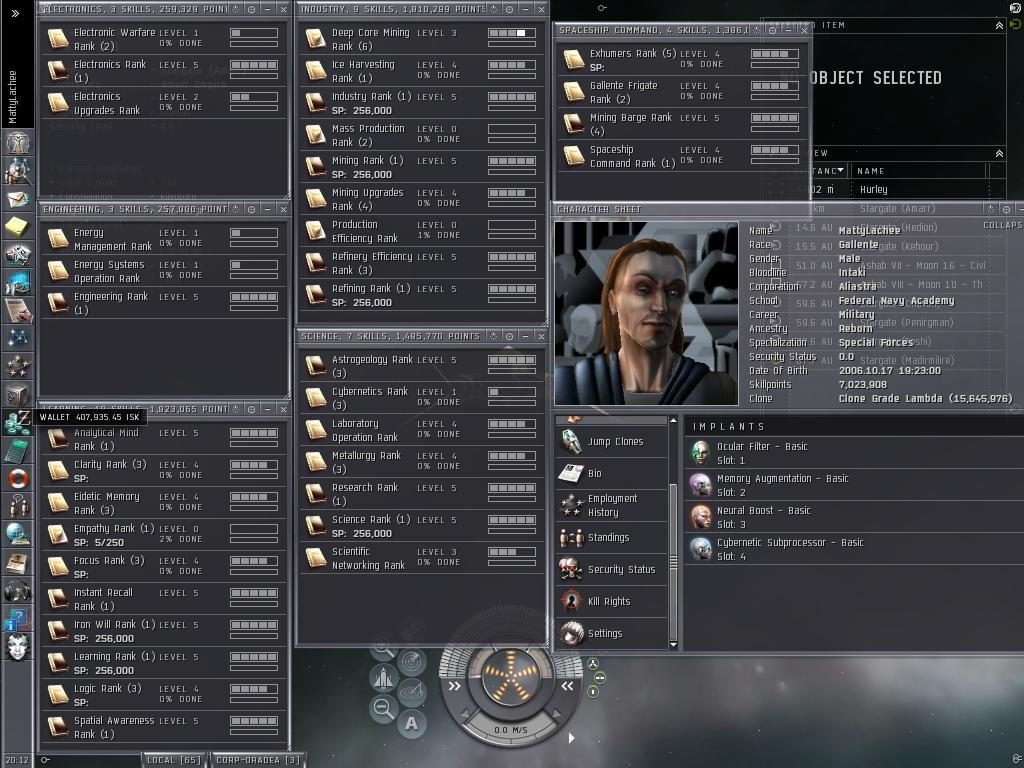1024x768 pixels.
Task: Toggle the Autopilot 'A' button
Action: coord(411,724)
